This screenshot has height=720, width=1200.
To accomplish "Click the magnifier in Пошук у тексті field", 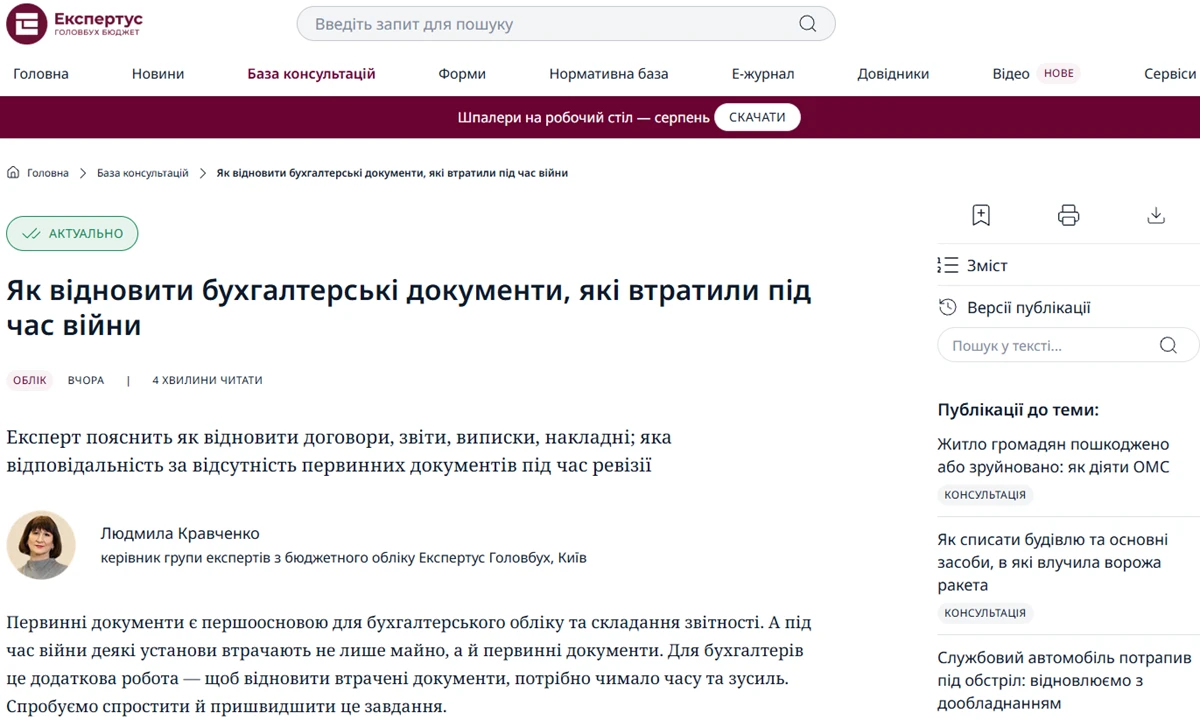I will pyautogui.click(x=1168, y=346).
